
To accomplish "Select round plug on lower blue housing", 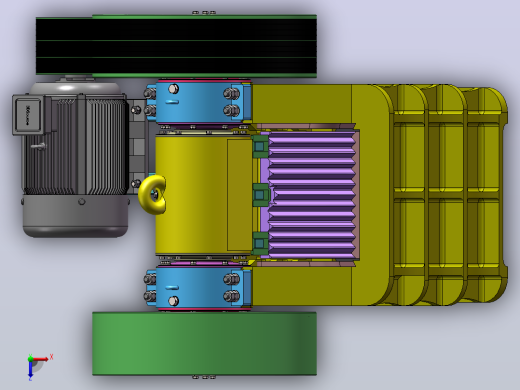I will pyautogui.click(x=173, y=301).
